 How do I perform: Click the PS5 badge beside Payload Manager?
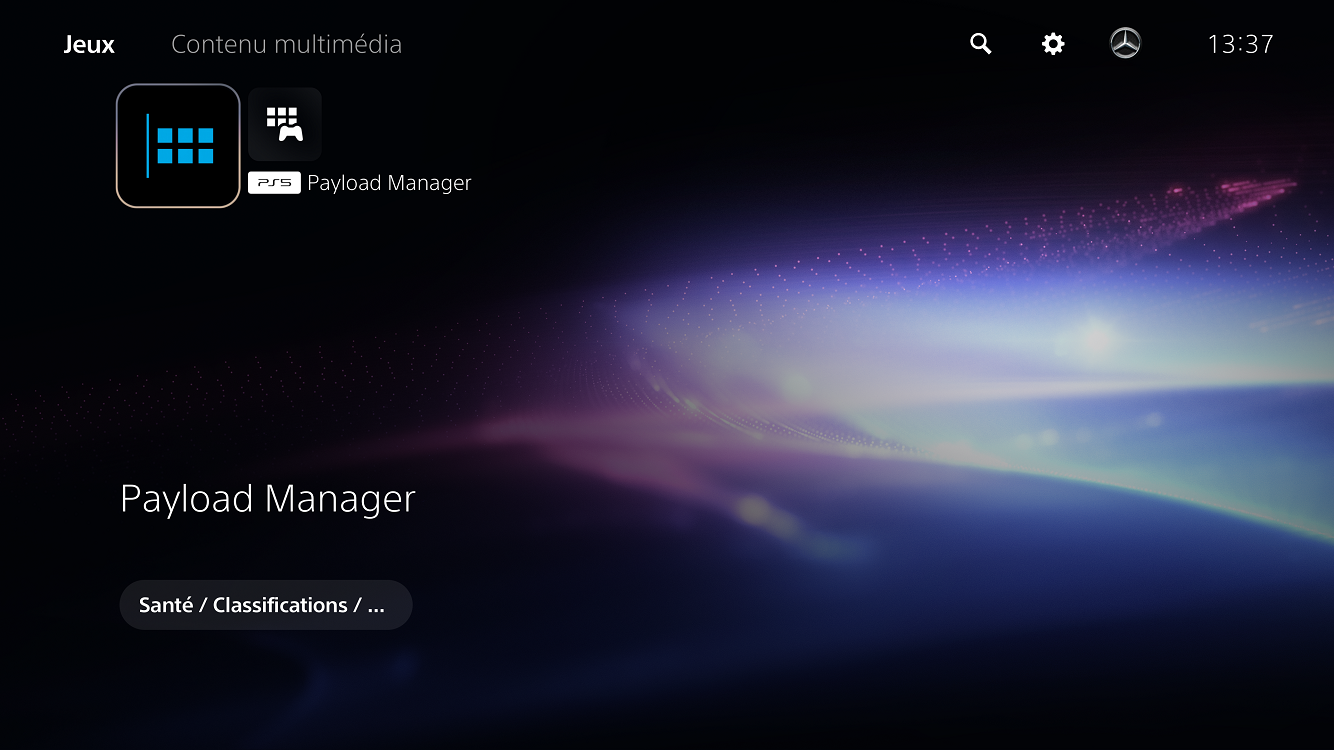(274, 183)
